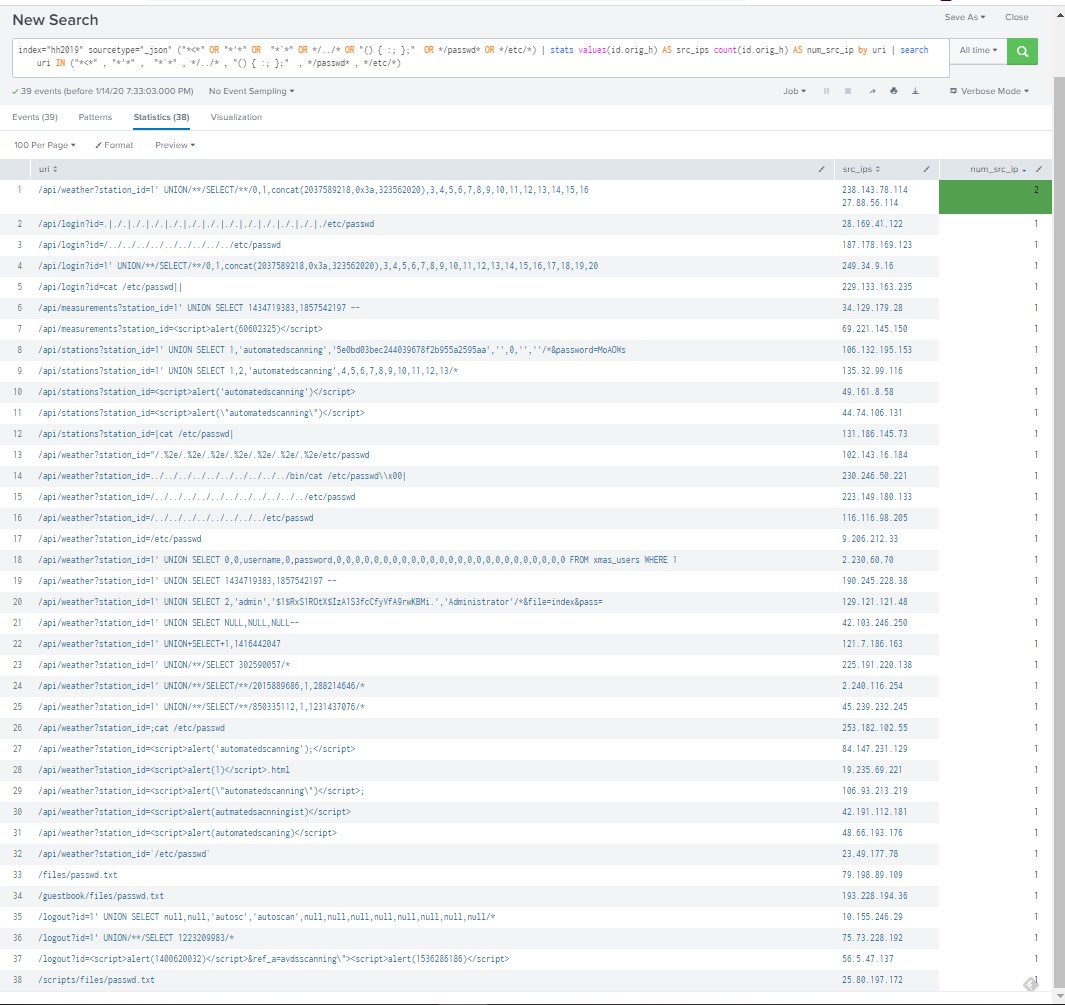Run the search with the green magnifier button
Image resolution: width=1065 pixels, height=1005 pixels.
[x=1022, y=51]
